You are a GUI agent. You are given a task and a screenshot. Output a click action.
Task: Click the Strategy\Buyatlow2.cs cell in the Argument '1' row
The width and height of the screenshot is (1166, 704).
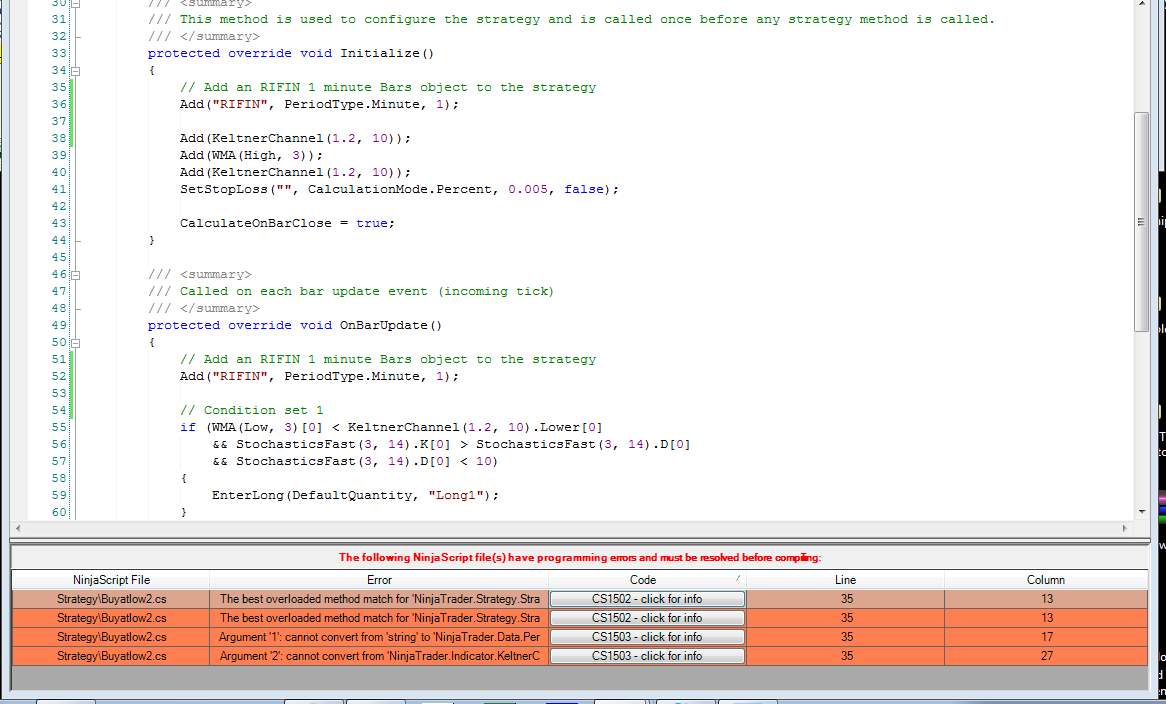111,637
